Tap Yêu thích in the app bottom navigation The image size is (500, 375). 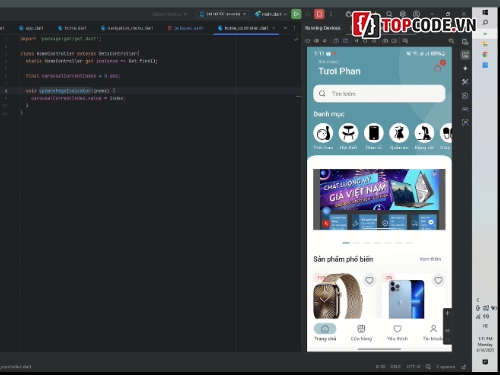tap(397, 332)
